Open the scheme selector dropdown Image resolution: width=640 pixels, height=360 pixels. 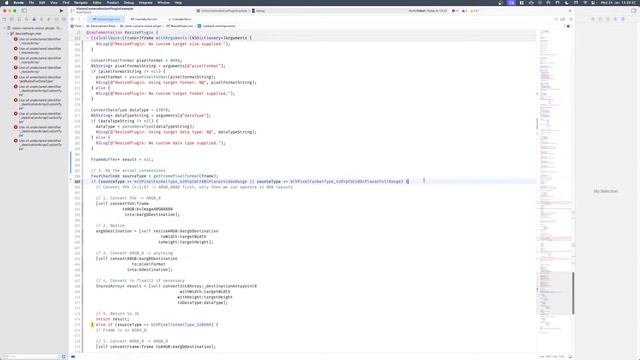click(223, 11)
